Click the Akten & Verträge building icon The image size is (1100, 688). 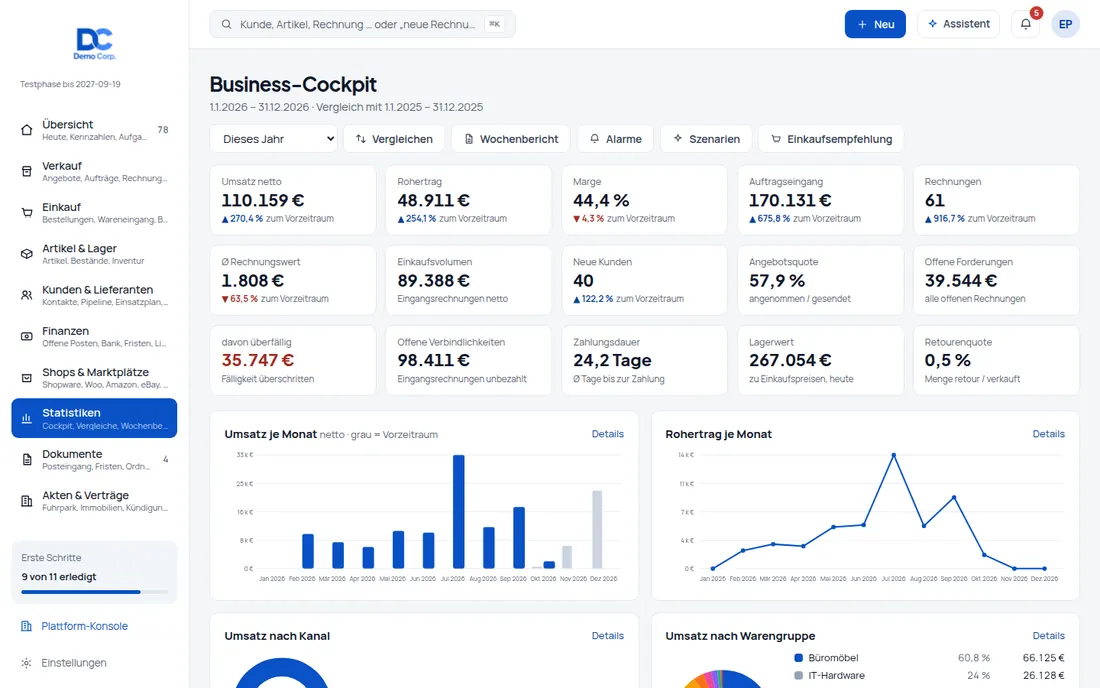pos(27,501)
